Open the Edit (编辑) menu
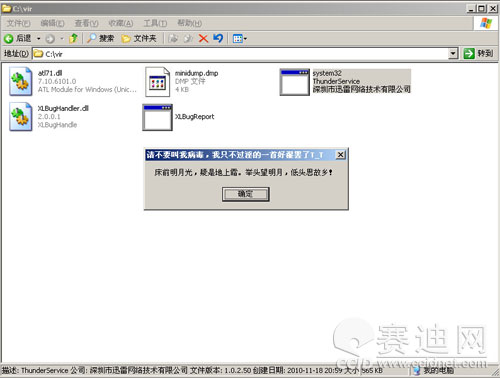 coord(52,23)
